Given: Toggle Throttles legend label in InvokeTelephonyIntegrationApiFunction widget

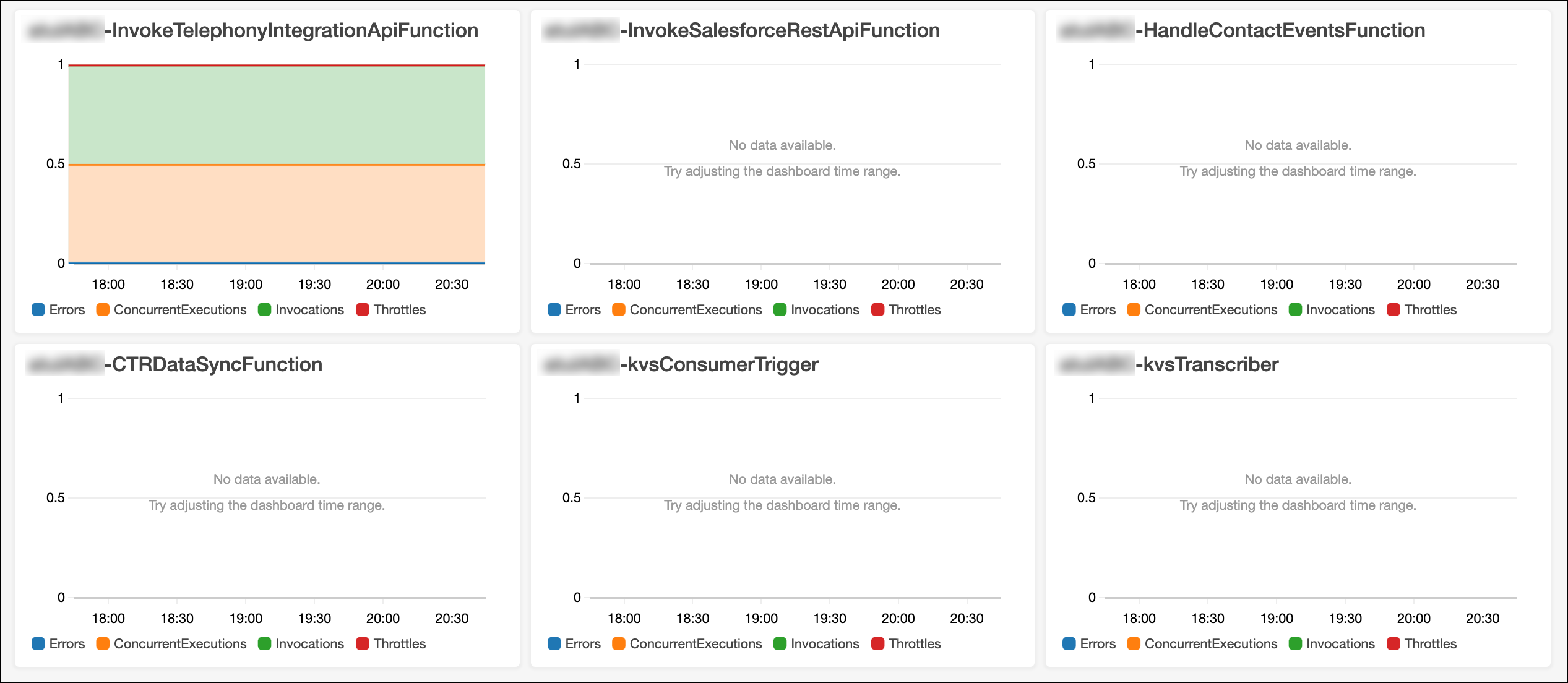Looking at the screenshot, I should (399, 309).
